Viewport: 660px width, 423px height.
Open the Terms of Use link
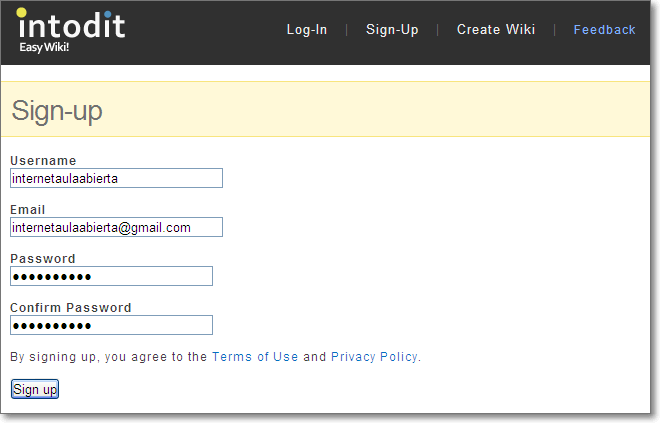pos(255,356)
